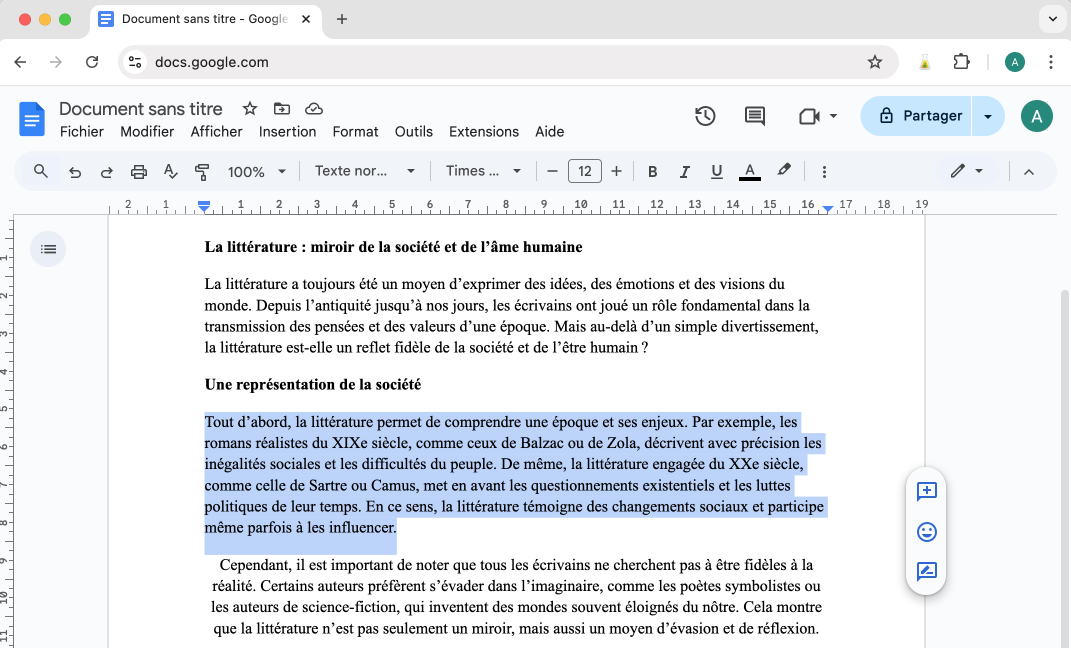Click the undo arrow in toolbar
1071x648 pixels.
75,172
